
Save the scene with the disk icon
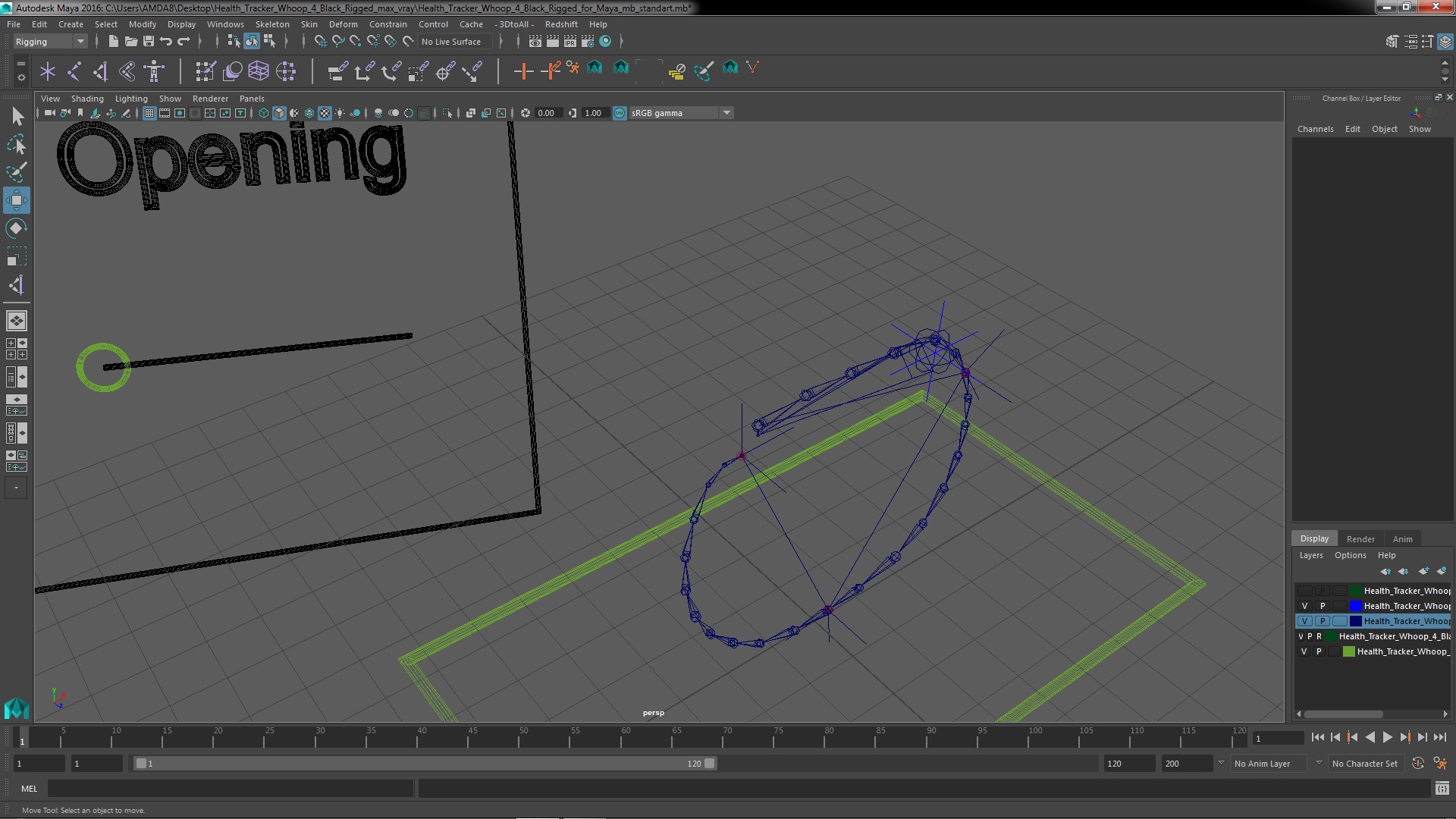(148, 42)
